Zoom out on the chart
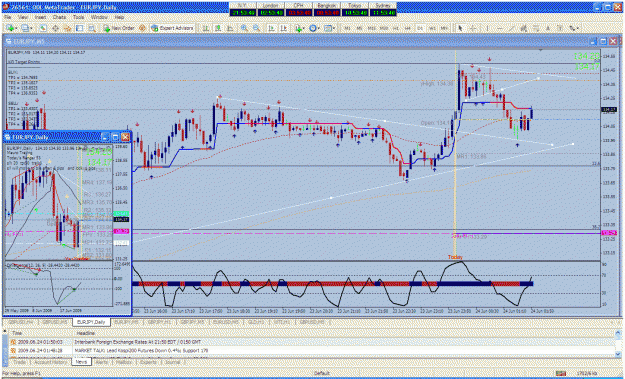 tap(256, 28)
